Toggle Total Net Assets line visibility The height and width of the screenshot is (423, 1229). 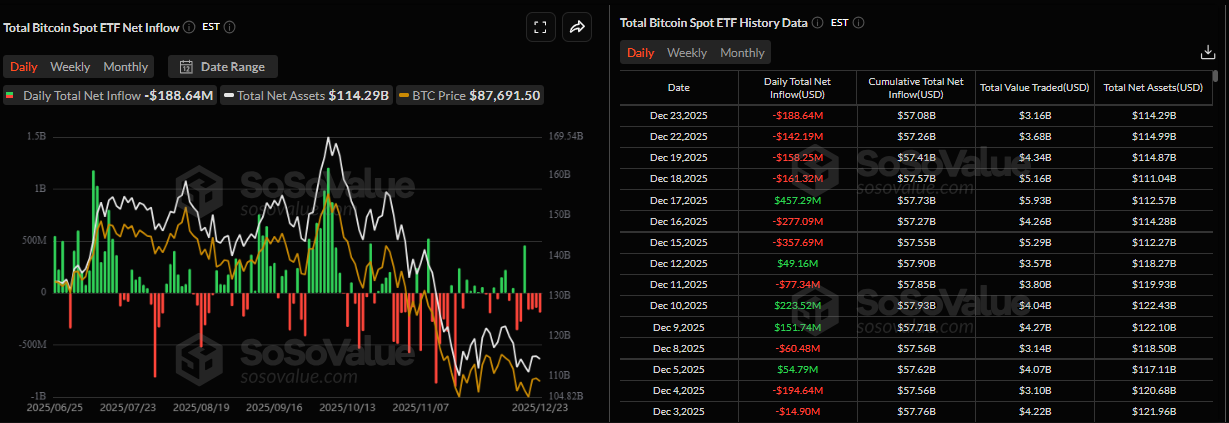[305, 96]
